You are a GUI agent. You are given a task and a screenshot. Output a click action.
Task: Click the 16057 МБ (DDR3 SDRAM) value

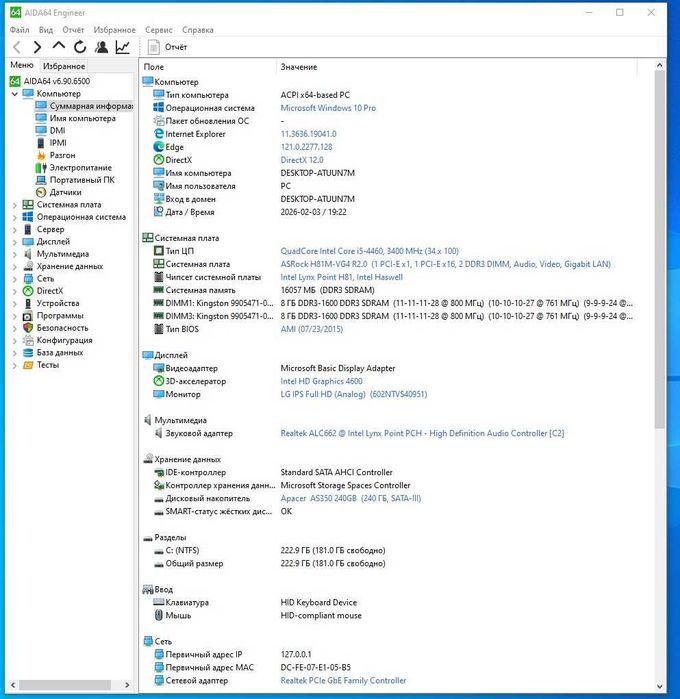pyautogui.click(x=327, y=290)
